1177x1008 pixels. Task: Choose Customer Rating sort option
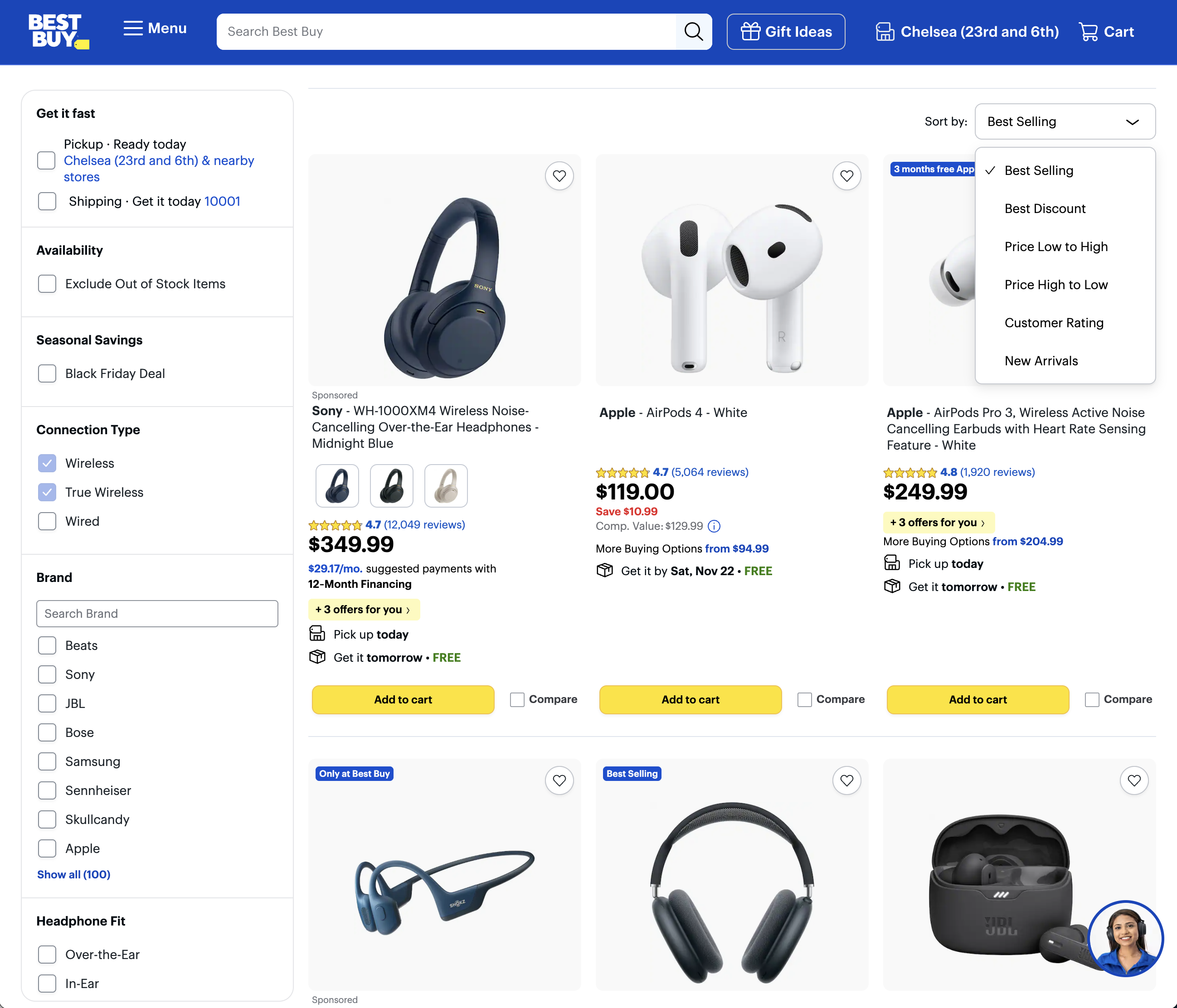[x=1054, y=323]
